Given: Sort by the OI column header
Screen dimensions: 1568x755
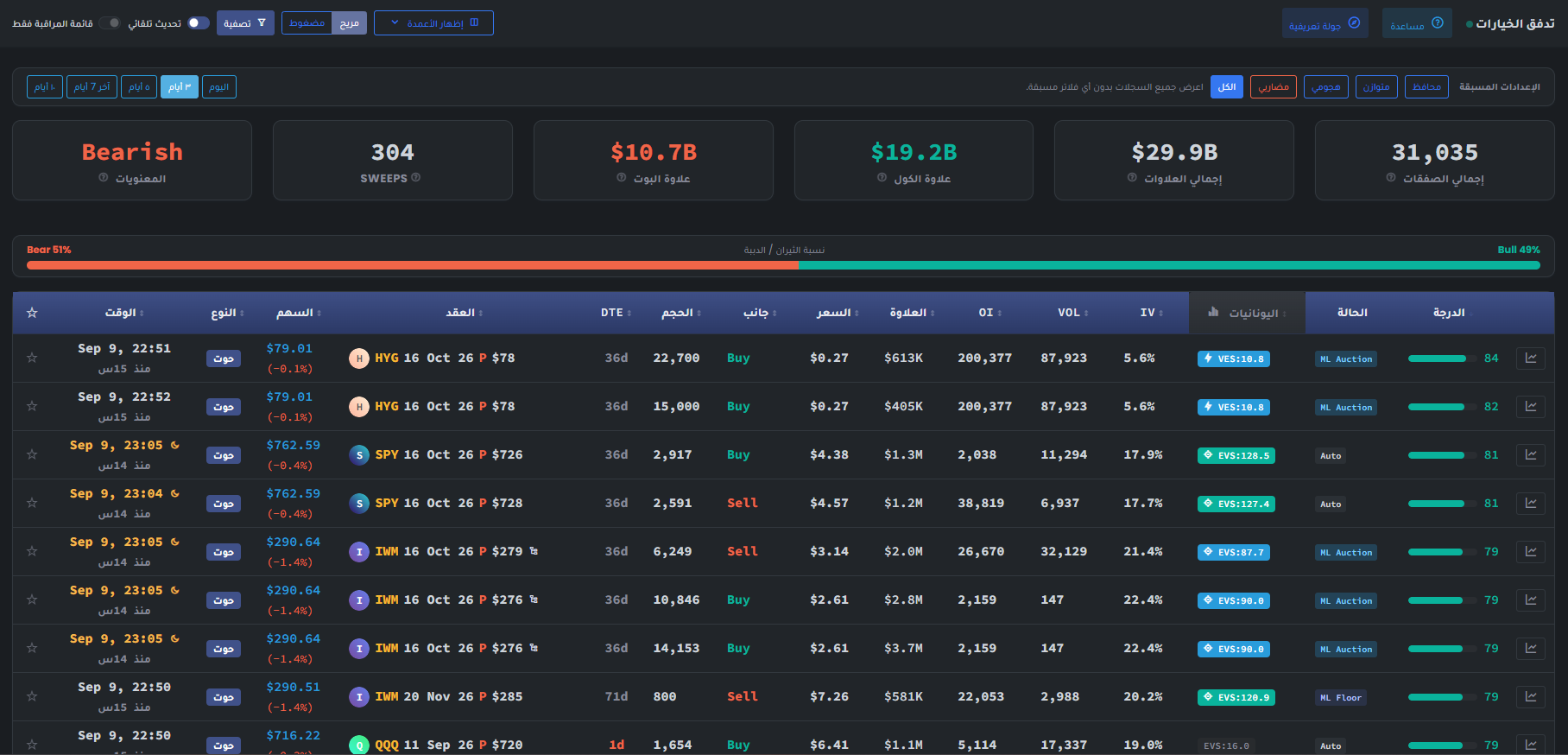Looking at the screenshot, I should click(990, 313).
